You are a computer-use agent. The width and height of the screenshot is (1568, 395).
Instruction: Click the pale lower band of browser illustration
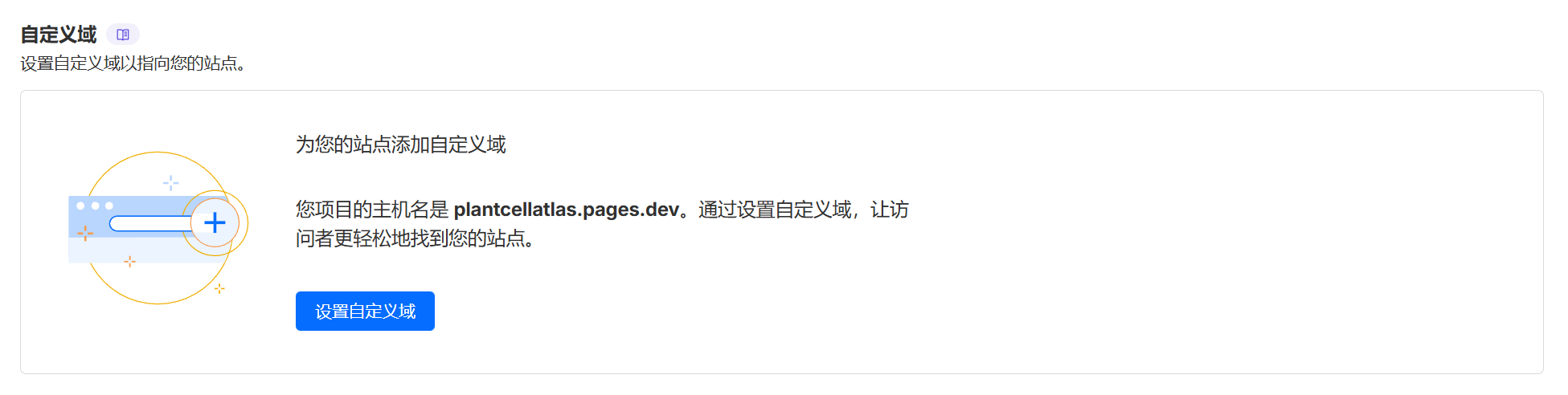(x=129, y=250)
